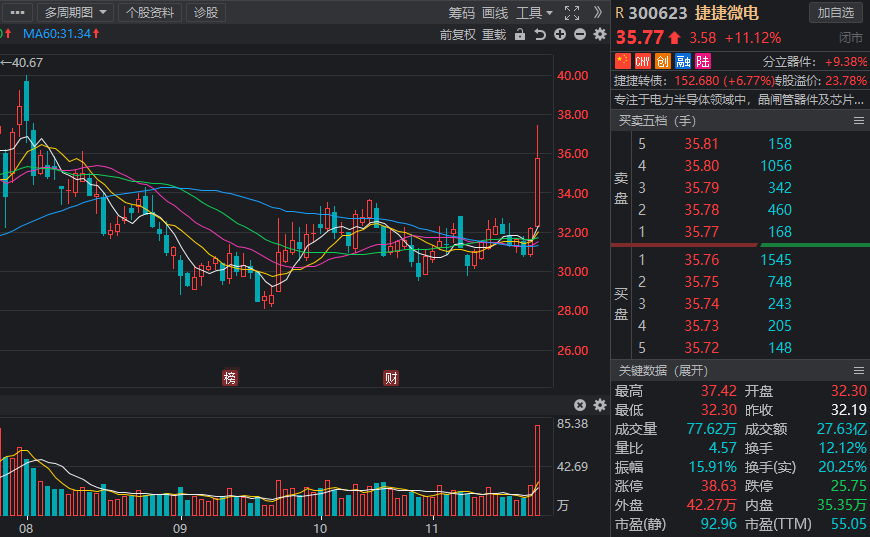Click the 陆 connect badge
The width and height of the screenshot is (870, 537).
point(703,61)
